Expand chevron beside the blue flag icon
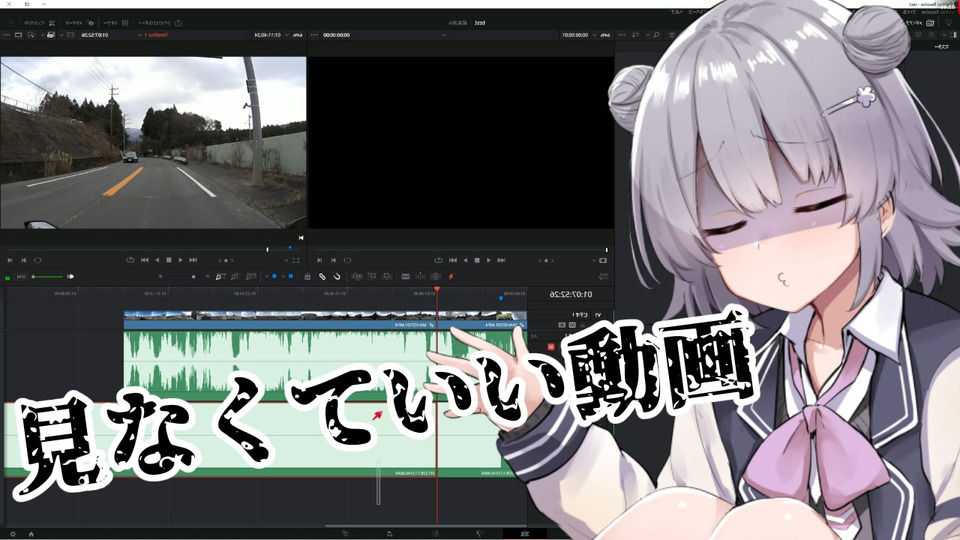The width and height of the screenshot is (960, 540). [283, 277]
